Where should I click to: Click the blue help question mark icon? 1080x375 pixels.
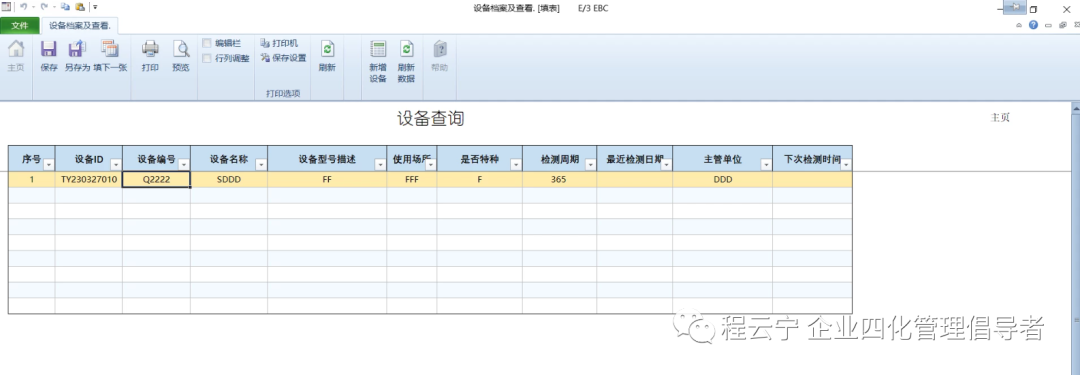click(1033, 25)
